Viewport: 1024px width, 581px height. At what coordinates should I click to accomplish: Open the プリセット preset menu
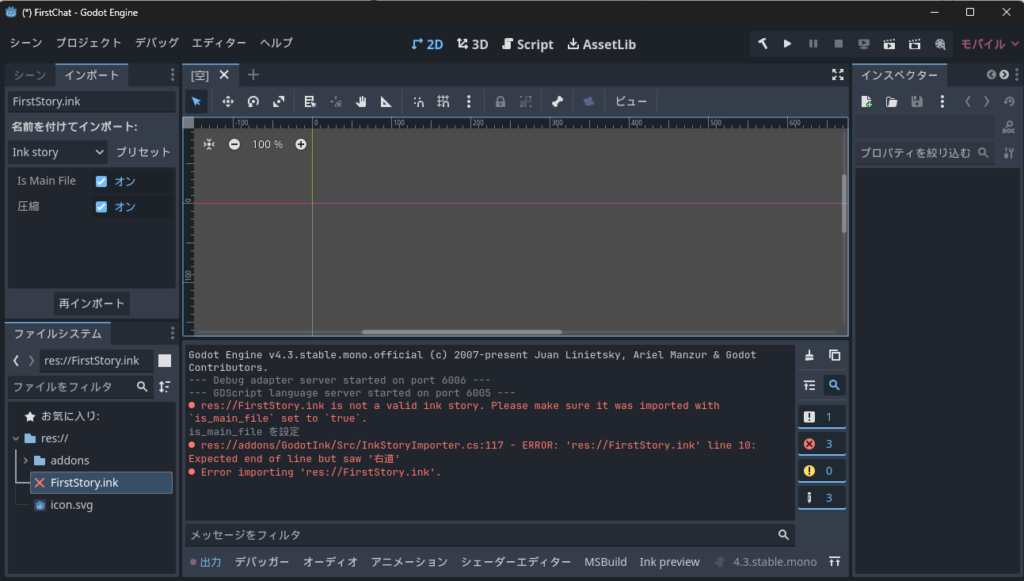coord(143,152)
